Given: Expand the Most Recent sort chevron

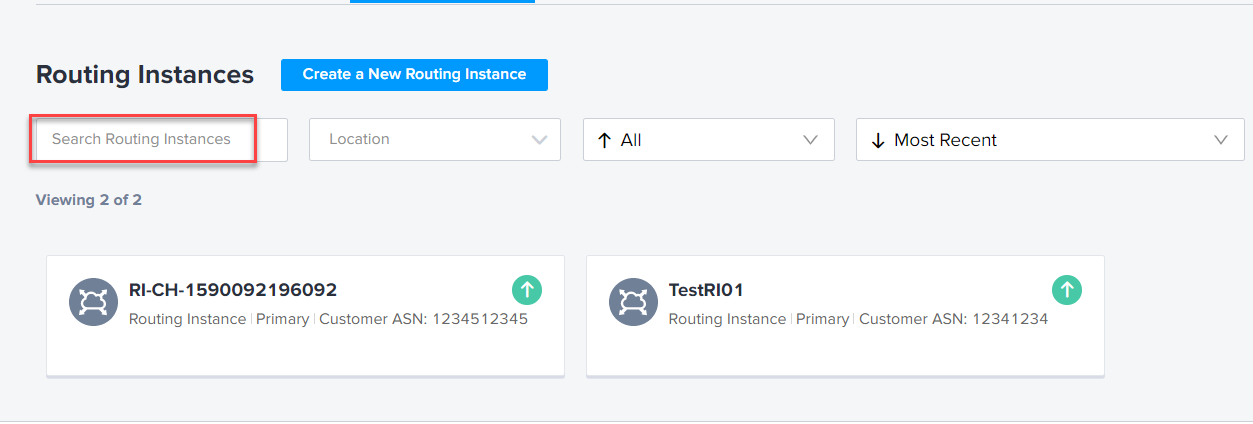Looking at the screenshot, I should pos(1221,140).
